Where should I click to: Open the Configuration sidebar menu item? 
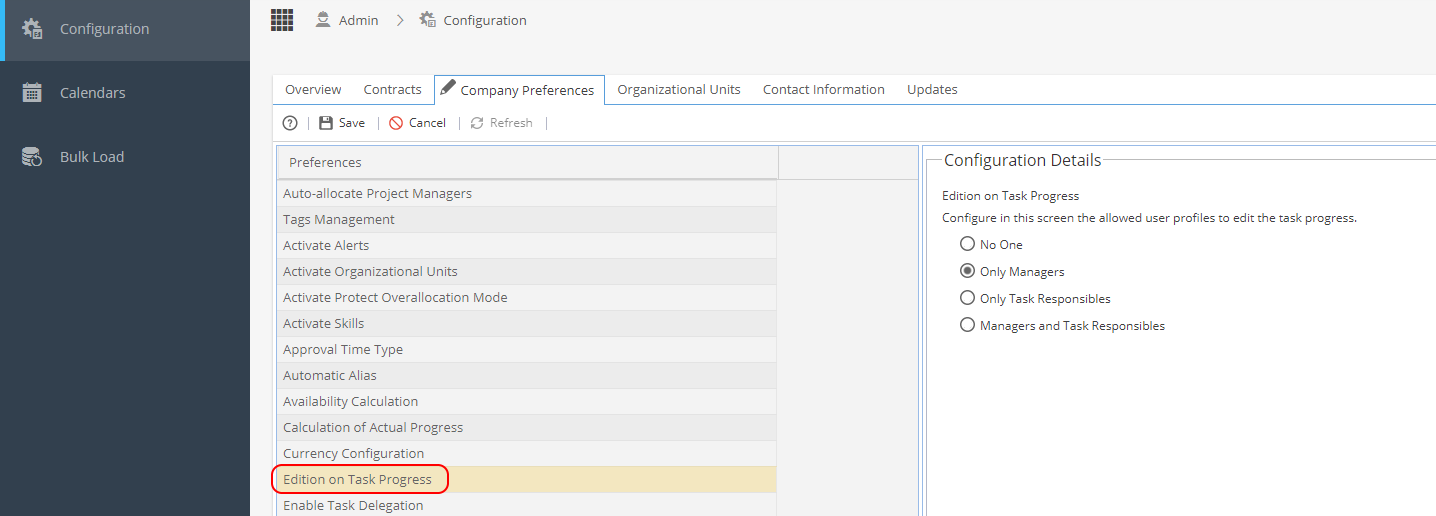[x=125, y=29]
